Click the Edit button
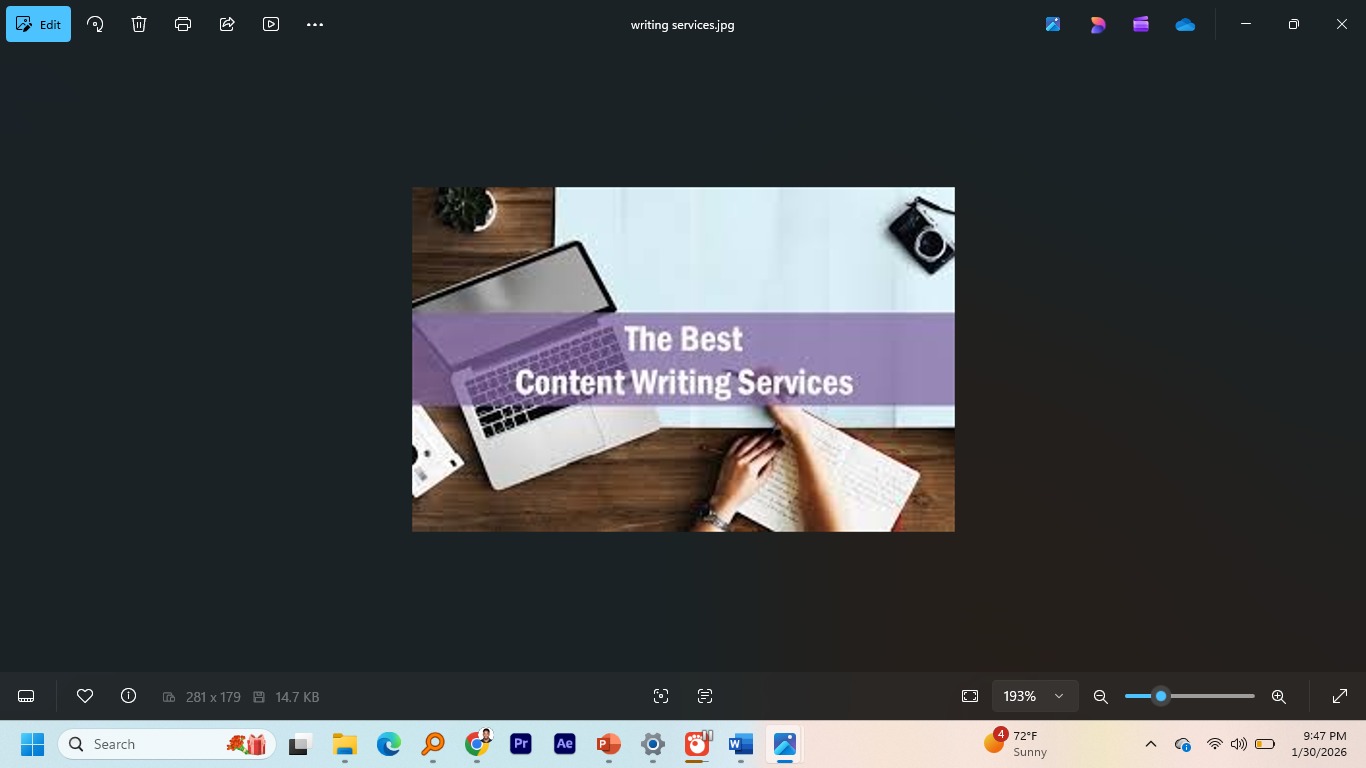Image resolution: width=1366 pixels, height=768 pixels. click(38, 24)
